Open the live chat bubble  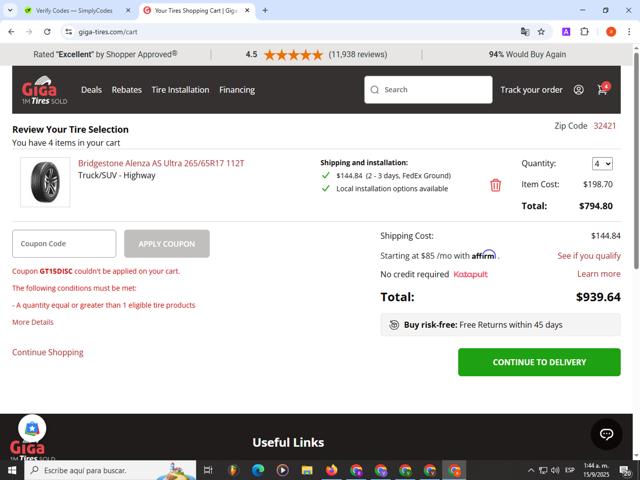[606, 434]
